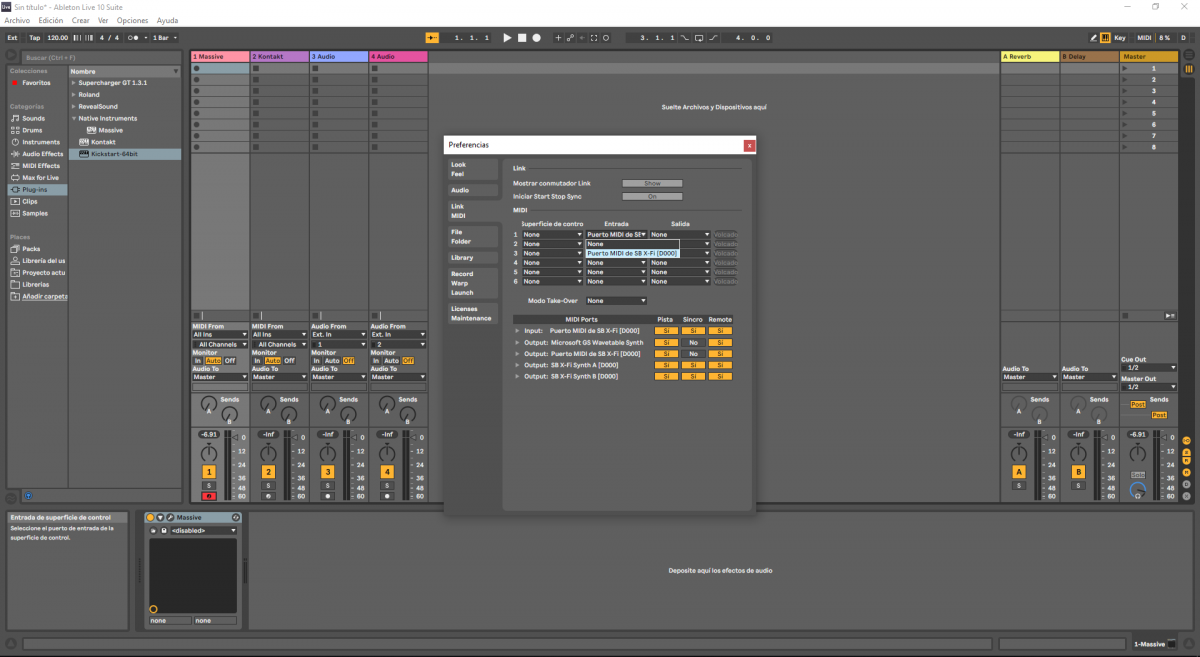Set track 3 Audio Monitor to Auto
The image size is (1200, 657).
pyautogui.click(x=331, y=360)
